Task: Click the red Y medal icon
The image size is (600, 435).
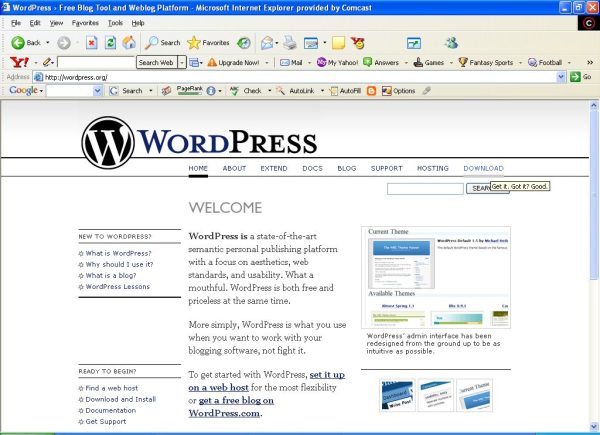Action: coord(358,43)
